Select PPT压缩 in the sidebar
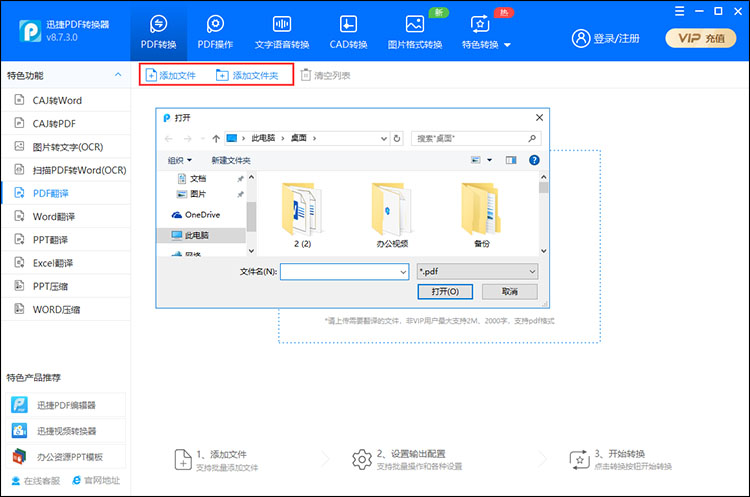The image size is (750, 497). pyautogui.click(x=66, y=286)
